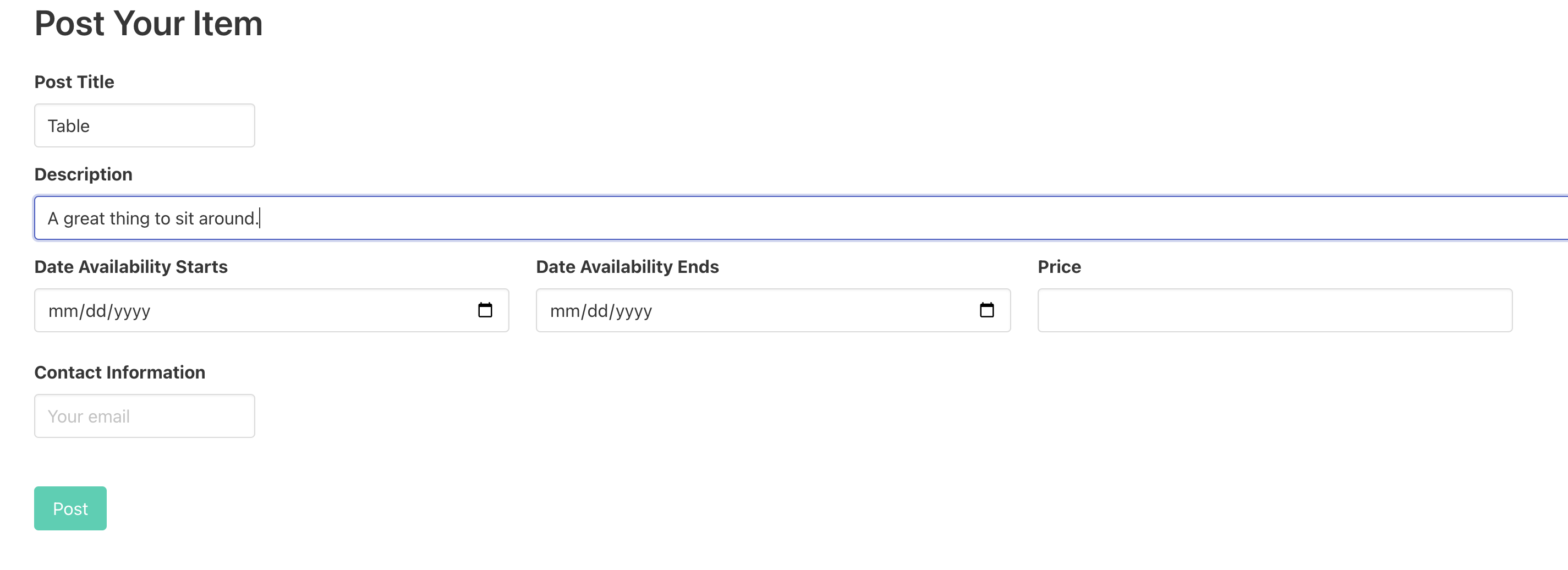Click the Price label
The height and width of the screenshot is (570, 1568).
1059,267
